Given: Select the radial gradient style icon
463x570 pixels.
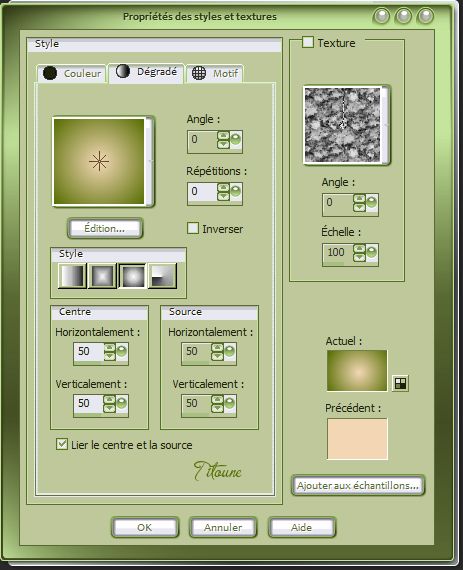Looking at the screenshot, I should coord(163,276).
